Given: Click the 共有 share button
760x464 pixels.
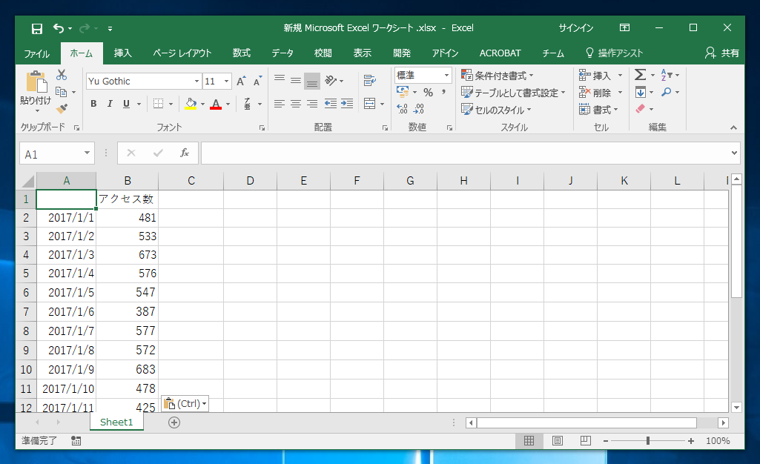Looking at the screenshot, I should 723,53.
